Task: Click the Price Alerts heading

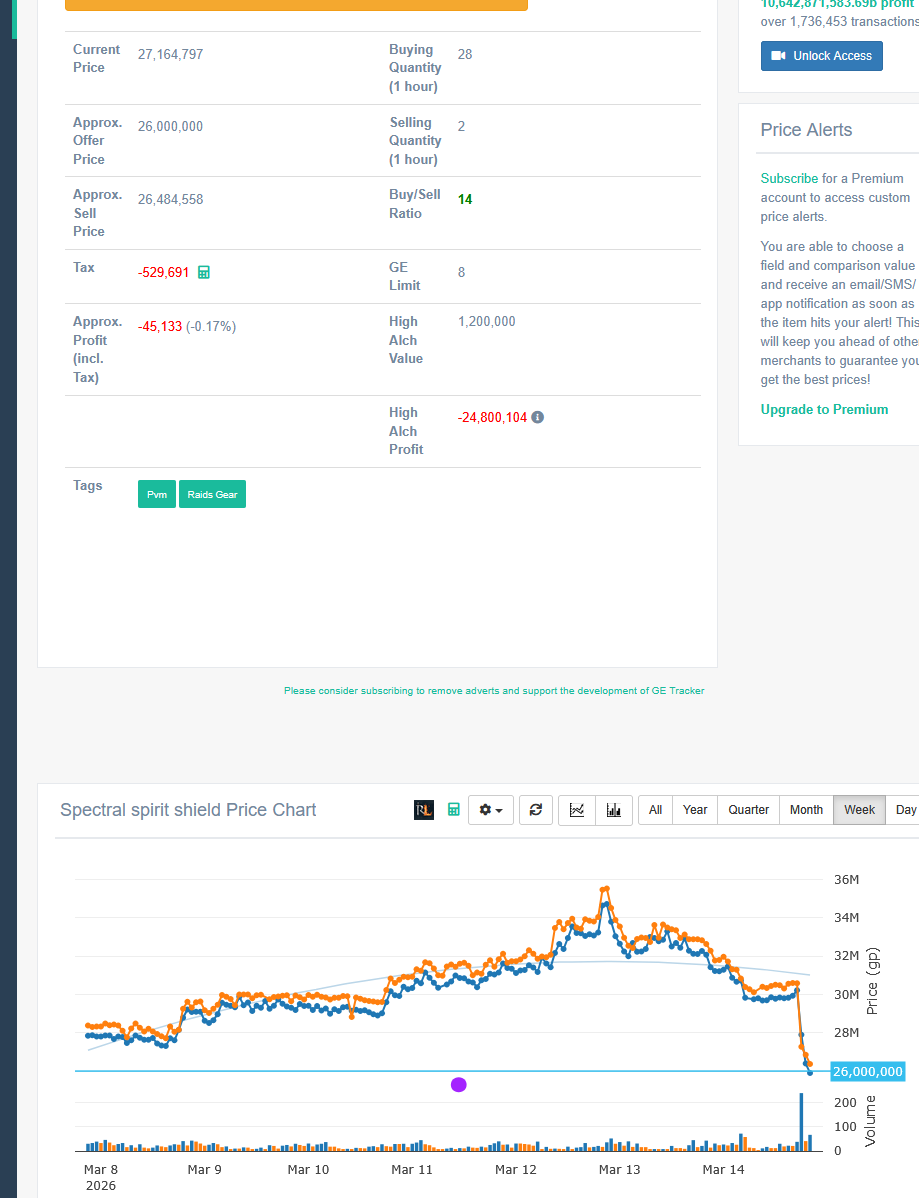Action: pyautogui.click(x=806, y=130)
